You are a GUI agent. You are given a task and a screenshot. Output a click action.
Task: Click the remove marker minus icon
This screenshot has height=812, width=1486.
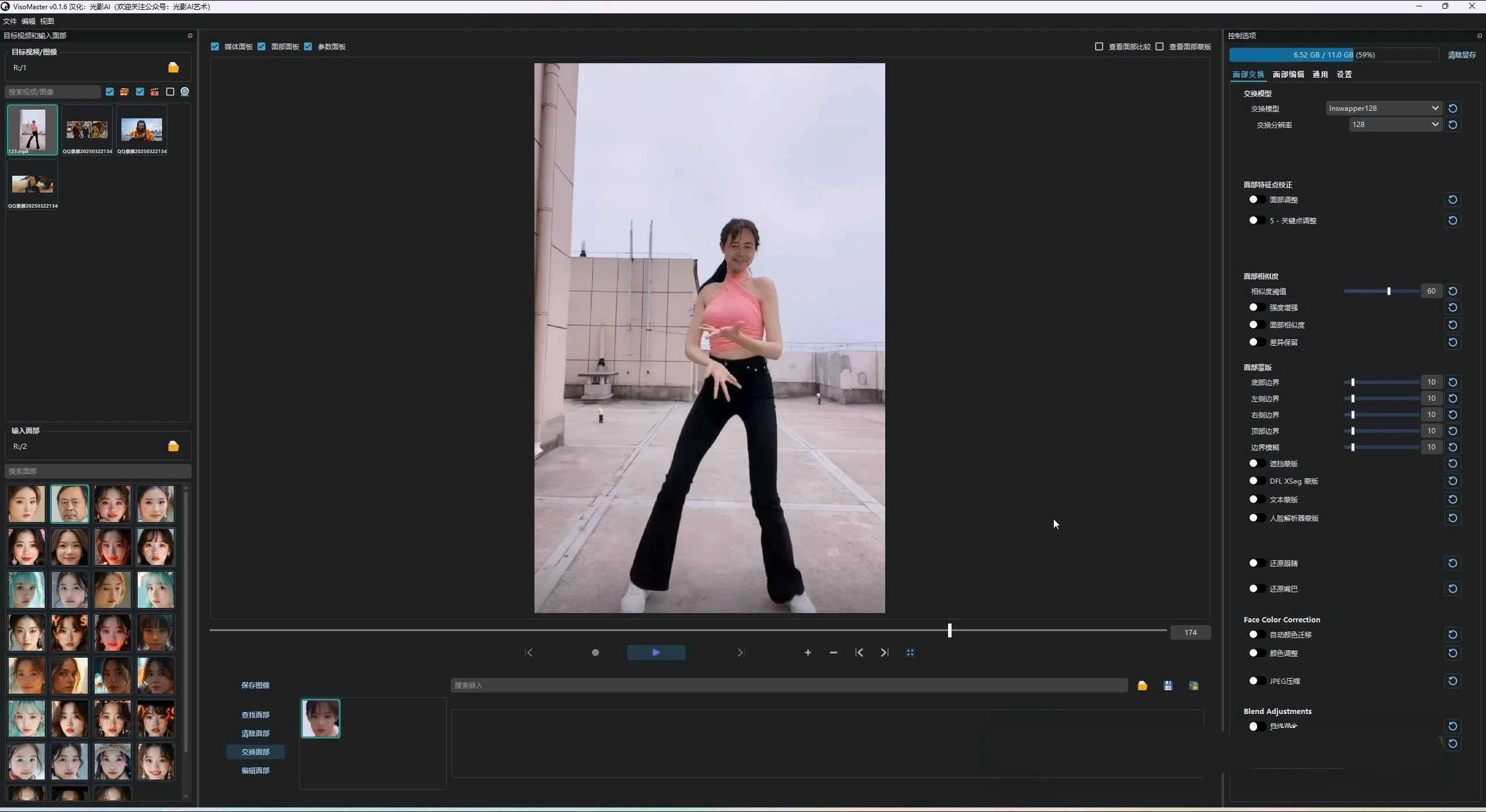[x=833, y=653]
